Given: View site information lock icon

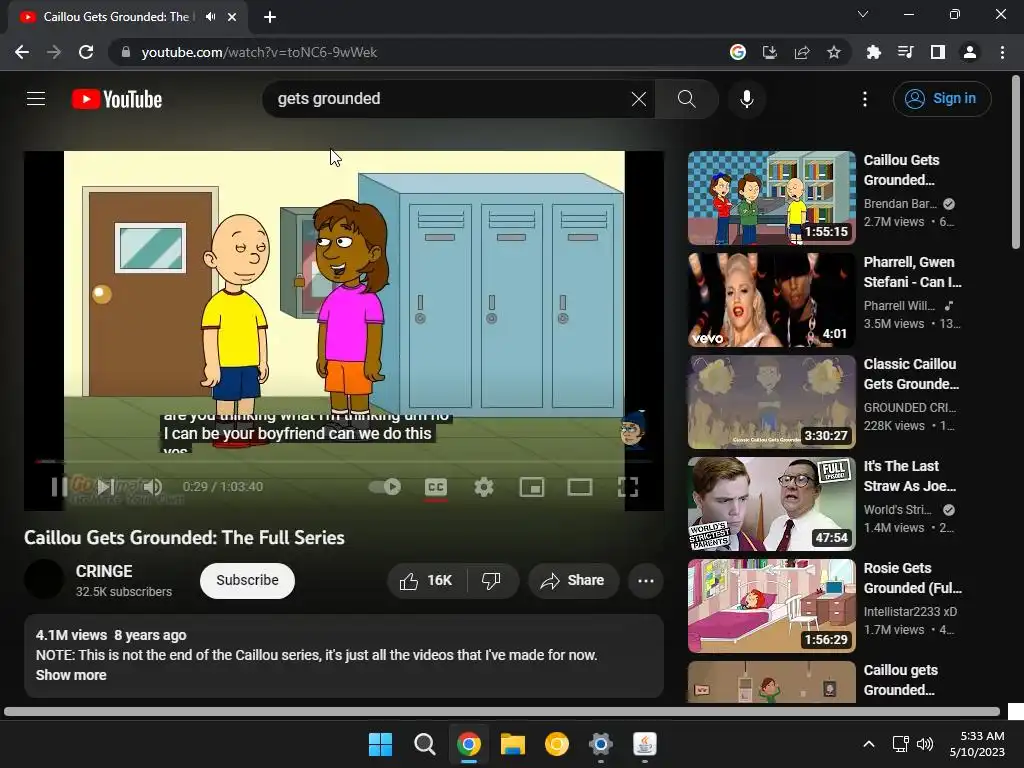Looking at the screenshot, I should (x=126, y=52).
